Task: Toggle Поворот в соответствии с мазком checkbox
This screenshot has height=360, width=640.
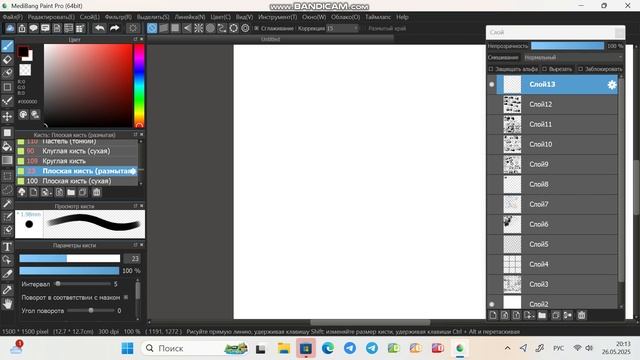Action: tap(126, 297)
